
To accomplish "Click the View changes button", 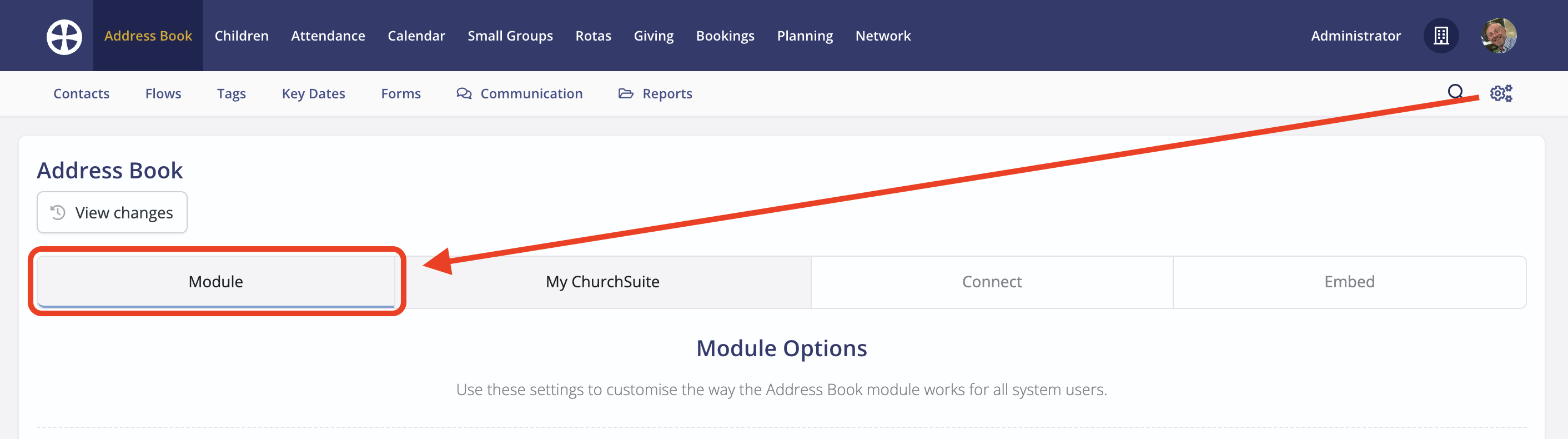I will click(x=112, y=212).
